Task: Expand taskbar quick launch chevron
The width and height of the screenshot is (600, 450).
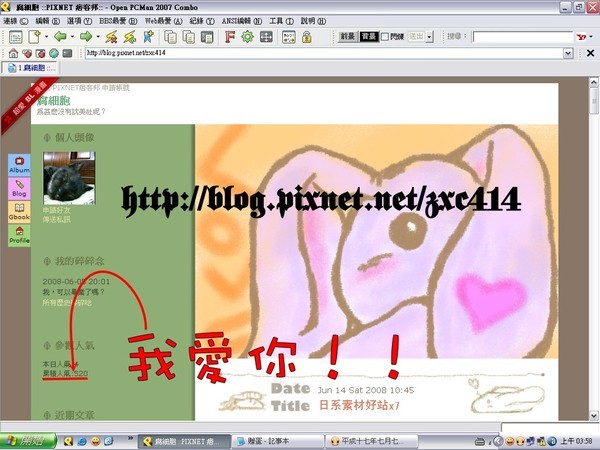Action: [130, 438]
